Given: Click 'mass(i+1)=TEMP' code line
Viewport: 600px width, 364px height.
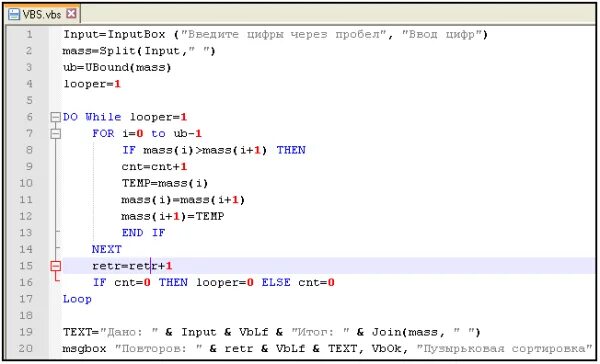Looking at the screenshot, I should [173, 216].
